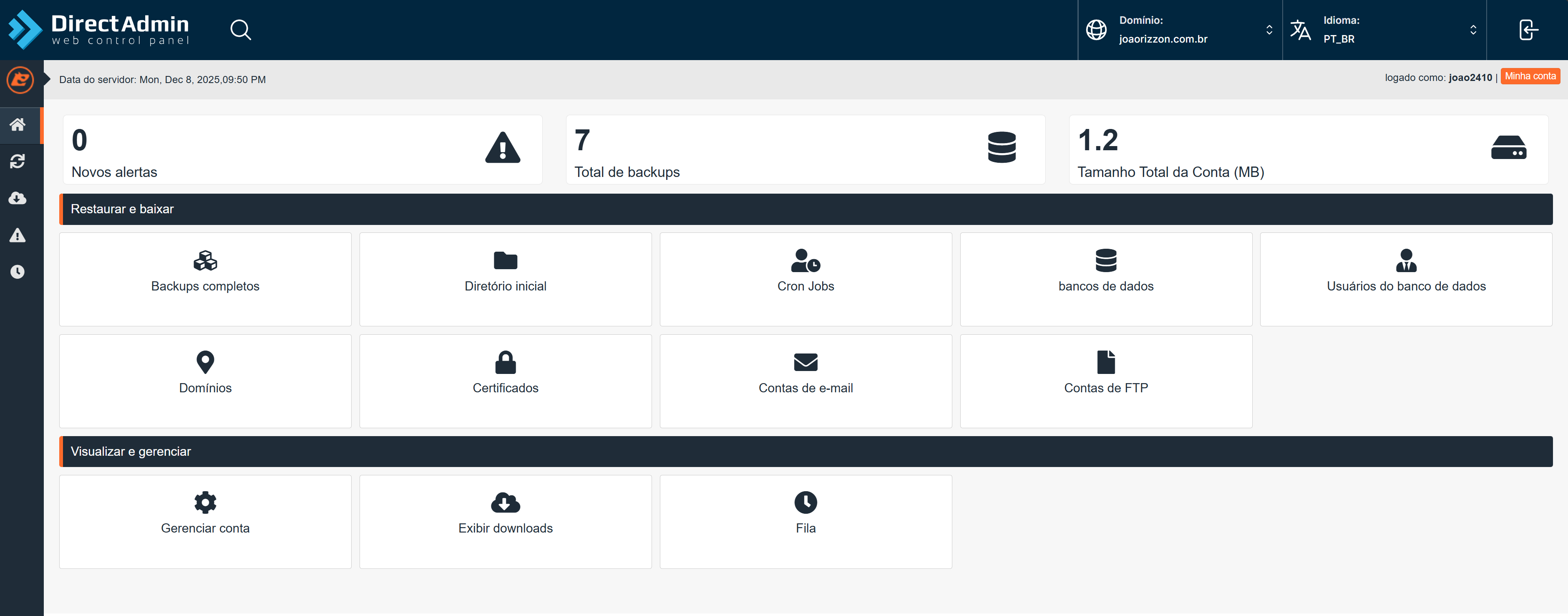The width and height of the screenshot is (1568, 616).
Task: Select the bancos de dados tile
Action: tap(1105, 278)
